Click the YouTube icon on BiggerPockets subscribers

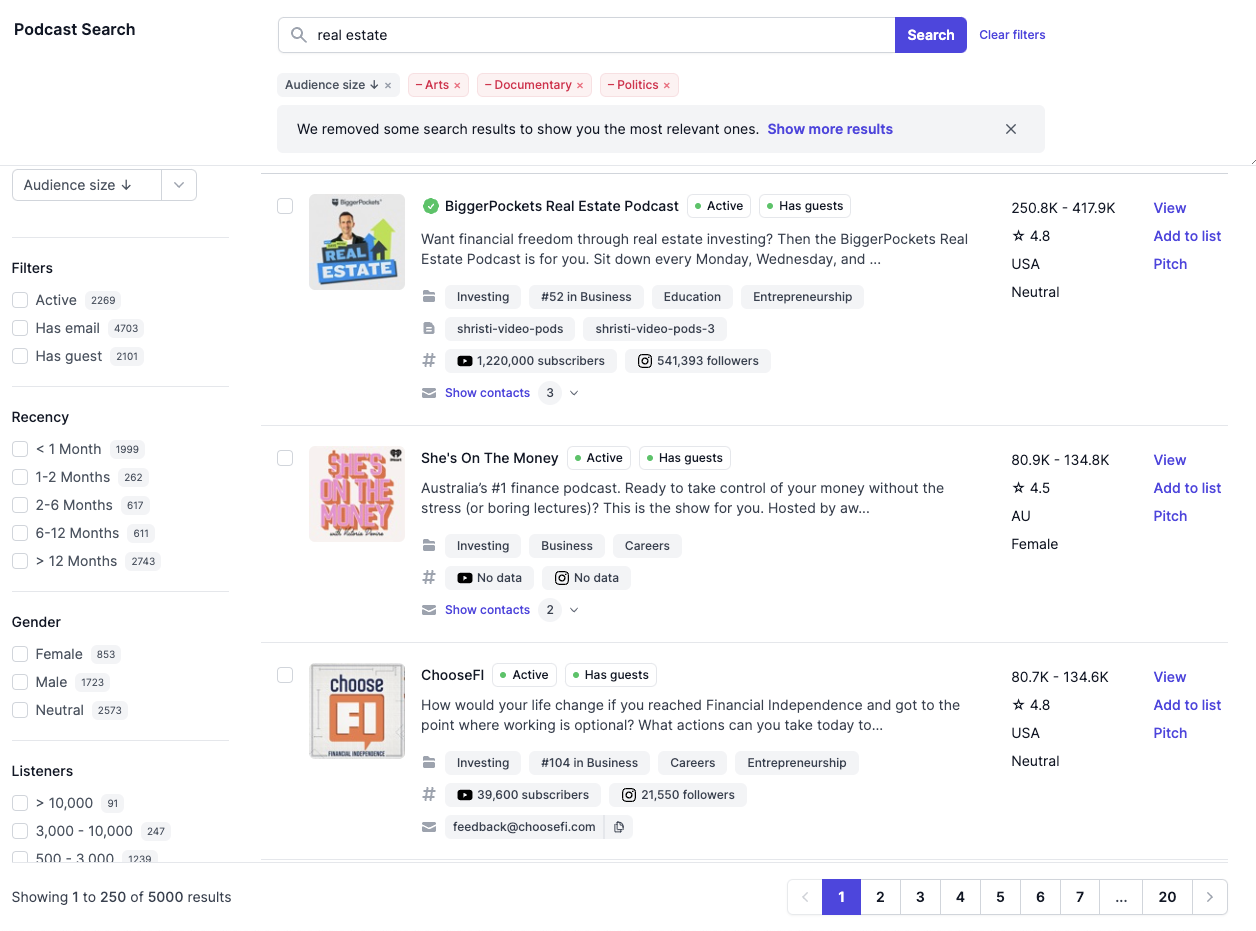click(464, 361)
